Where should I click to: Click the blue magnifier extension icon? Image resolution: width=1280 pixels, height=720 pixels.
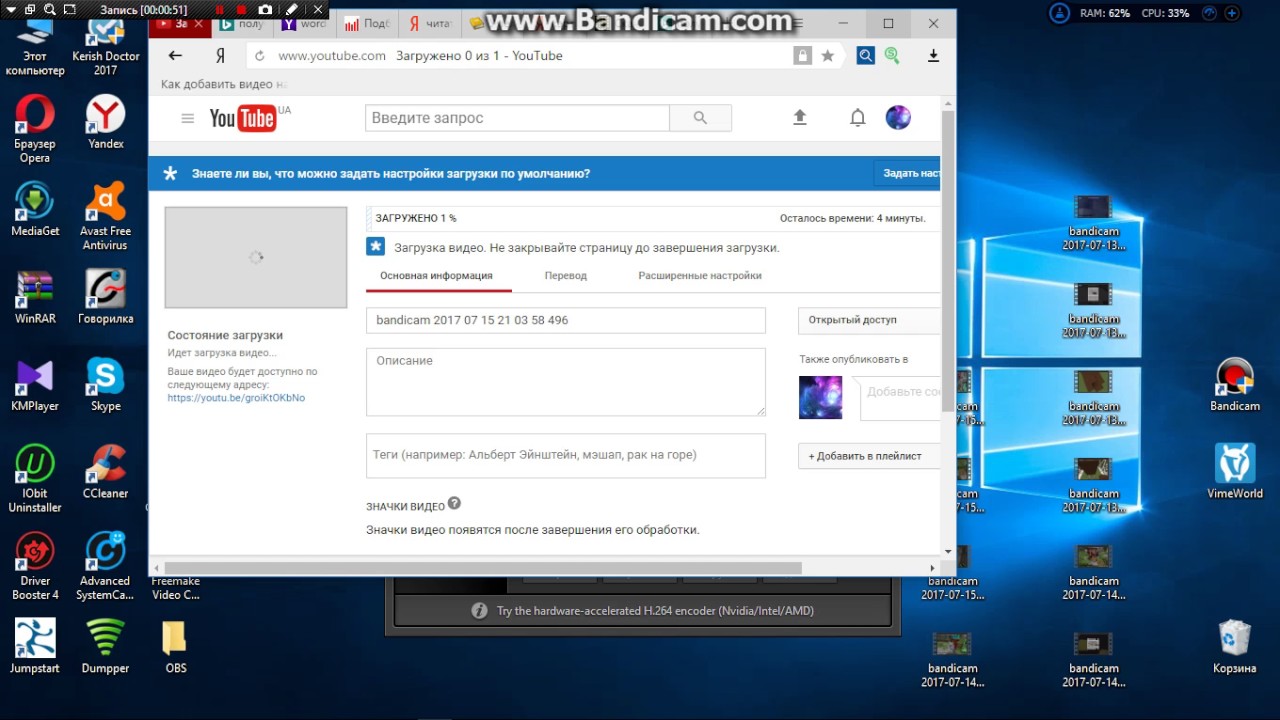coord(865,56)
